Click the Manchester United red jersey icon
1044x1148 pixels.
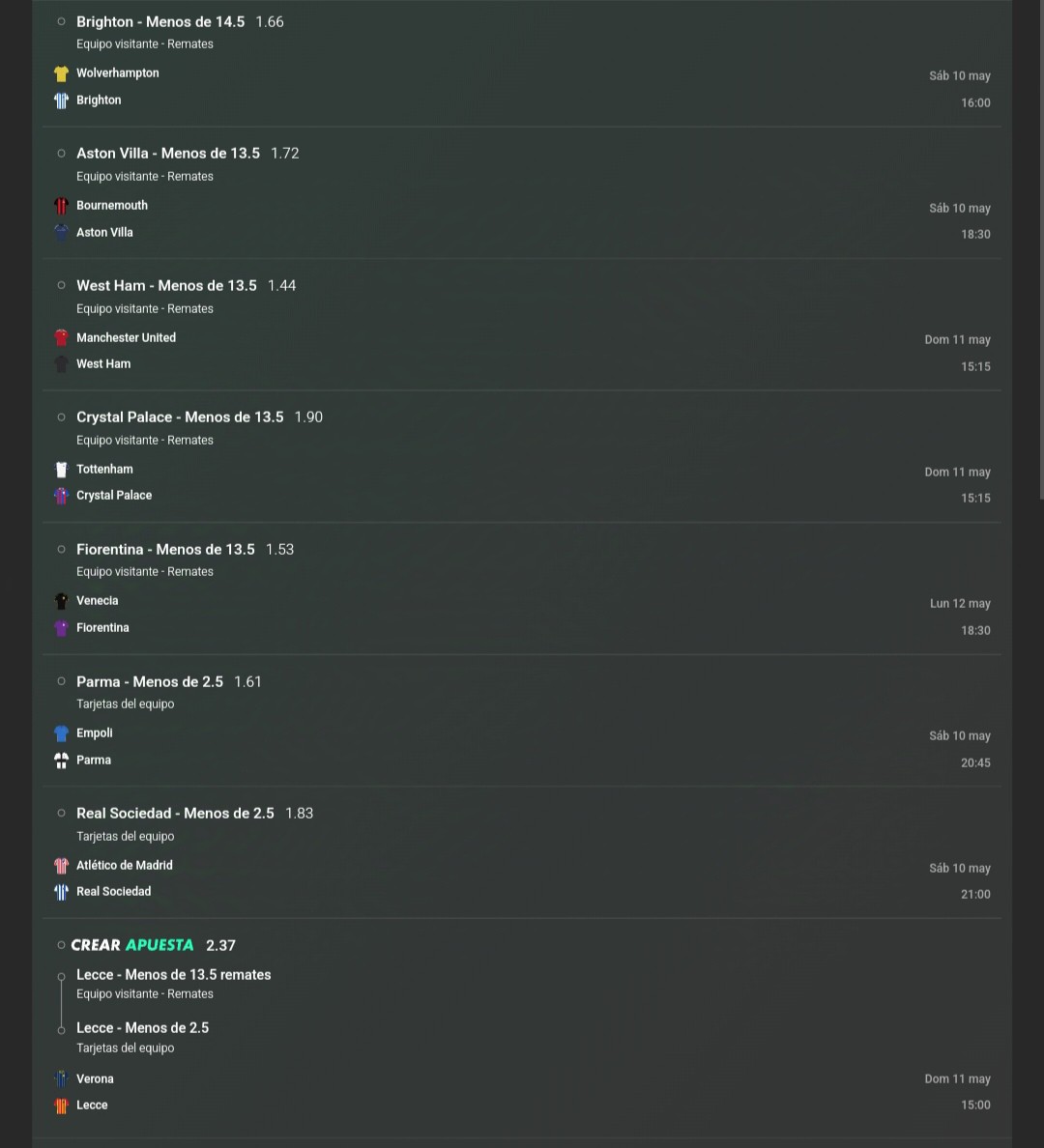[62, 337]
